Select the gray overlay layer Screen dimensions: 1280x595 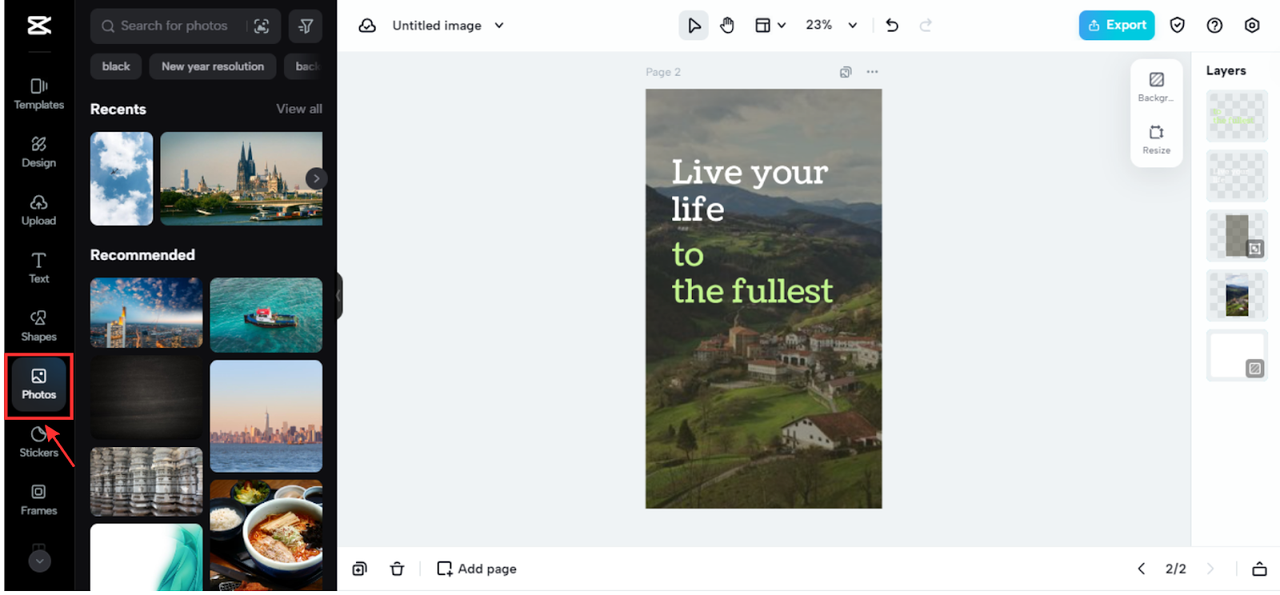(x=1236, y=236)
